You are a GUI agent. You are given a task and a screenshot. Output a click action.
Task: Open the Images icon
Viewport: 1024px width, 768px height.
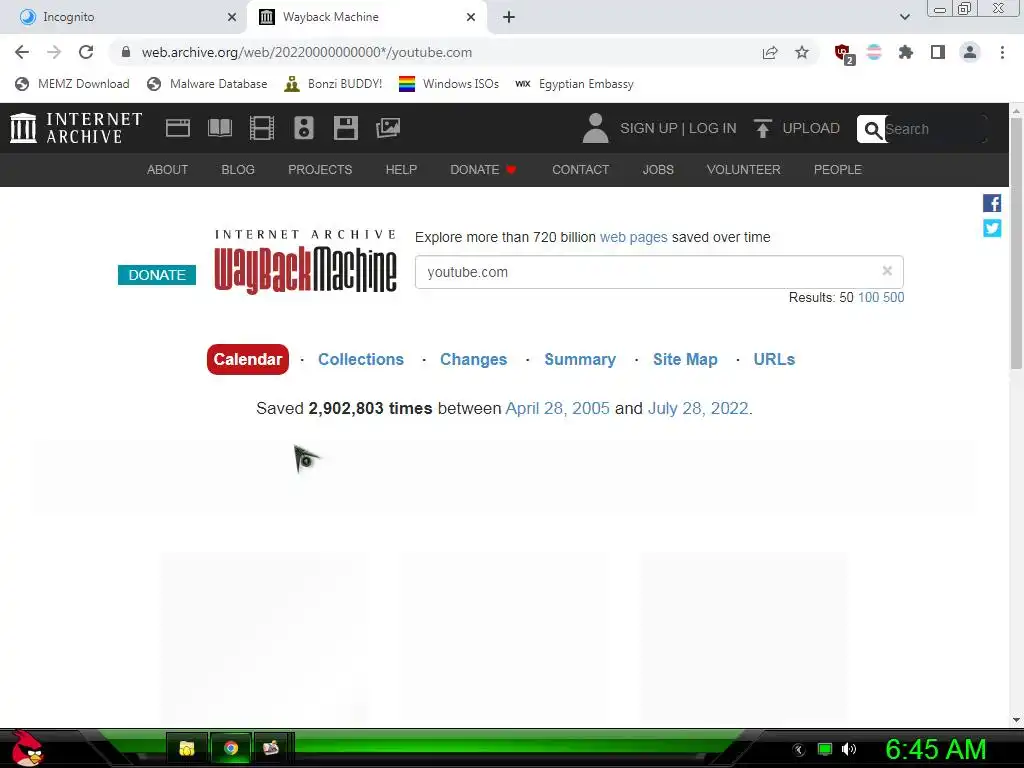pos(388,128)
